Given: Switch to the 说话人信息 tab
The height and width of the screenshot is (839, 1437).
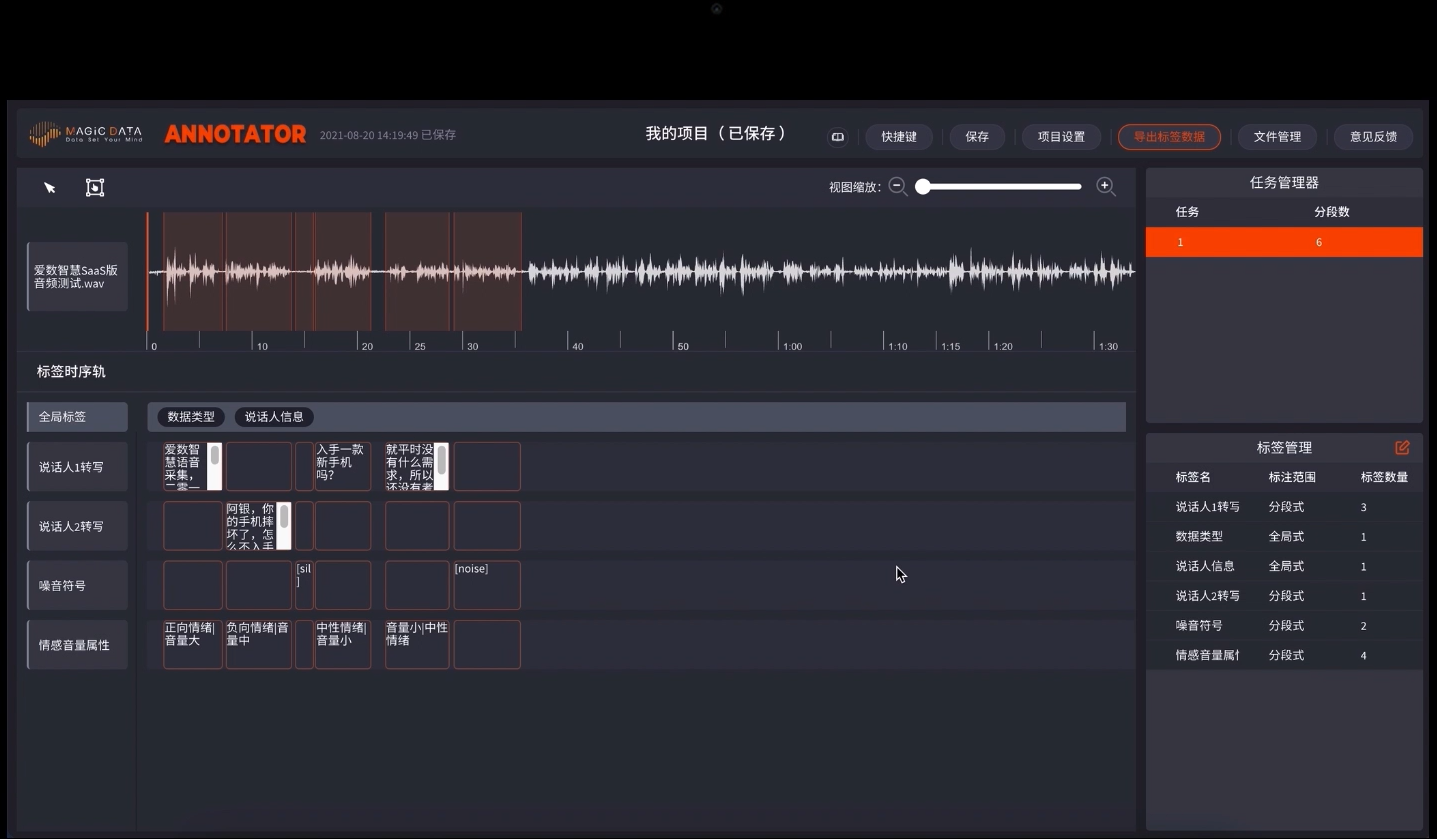Looking at the screenshot, I should coord(273,417).
